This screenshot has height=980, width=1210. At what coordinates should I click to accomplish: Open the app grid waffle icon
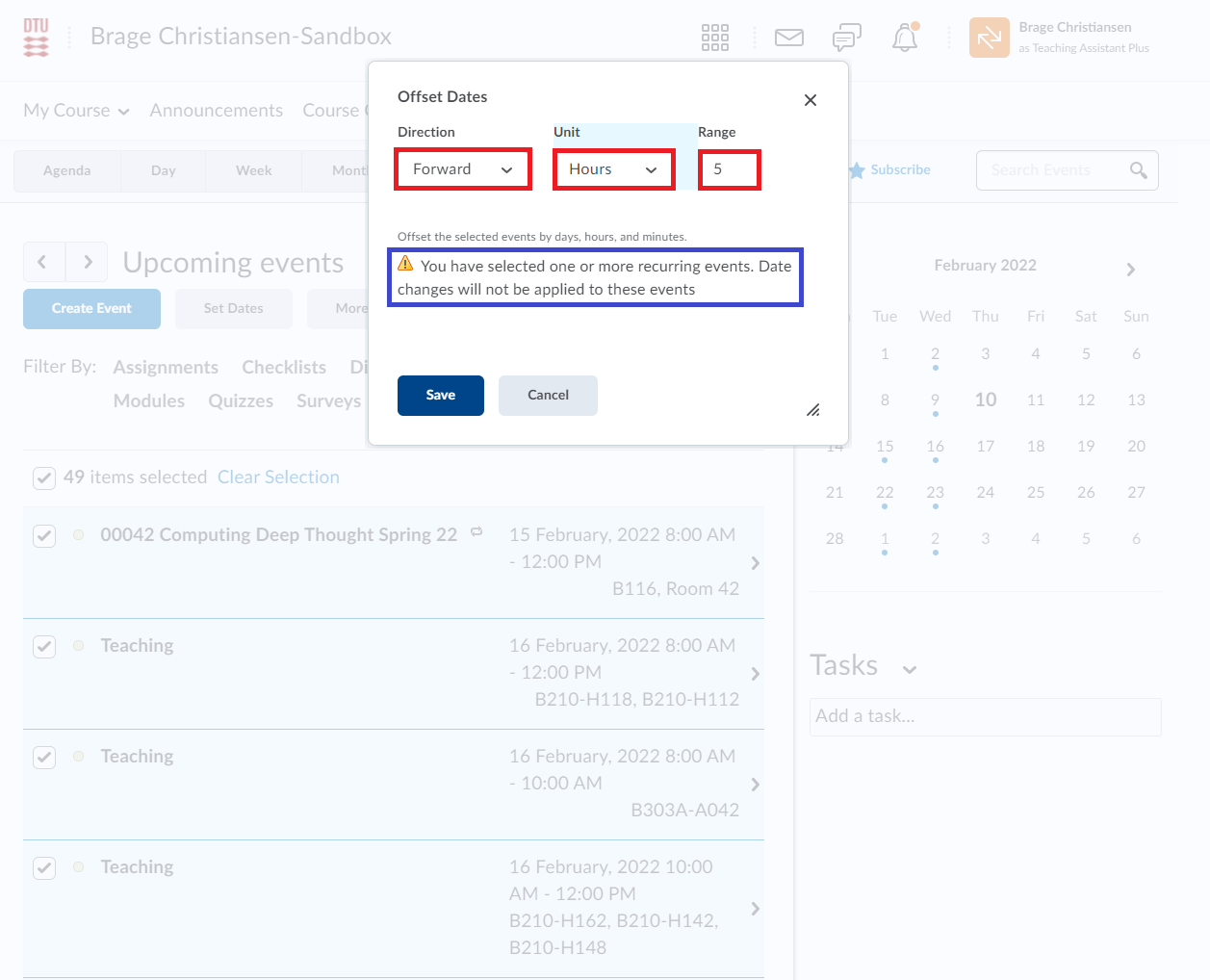[714, 38]
